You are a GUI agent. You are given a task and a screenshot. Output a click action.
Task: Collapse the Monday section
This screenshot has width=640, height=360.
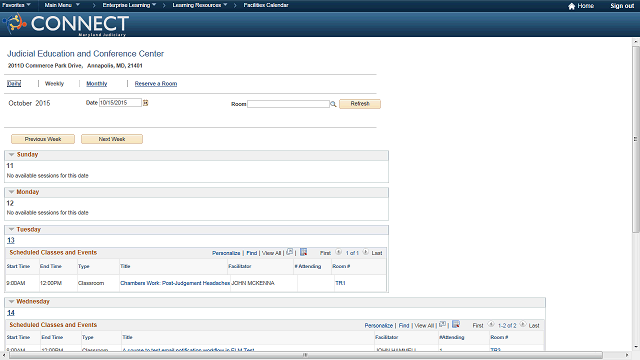pos(11,192)
